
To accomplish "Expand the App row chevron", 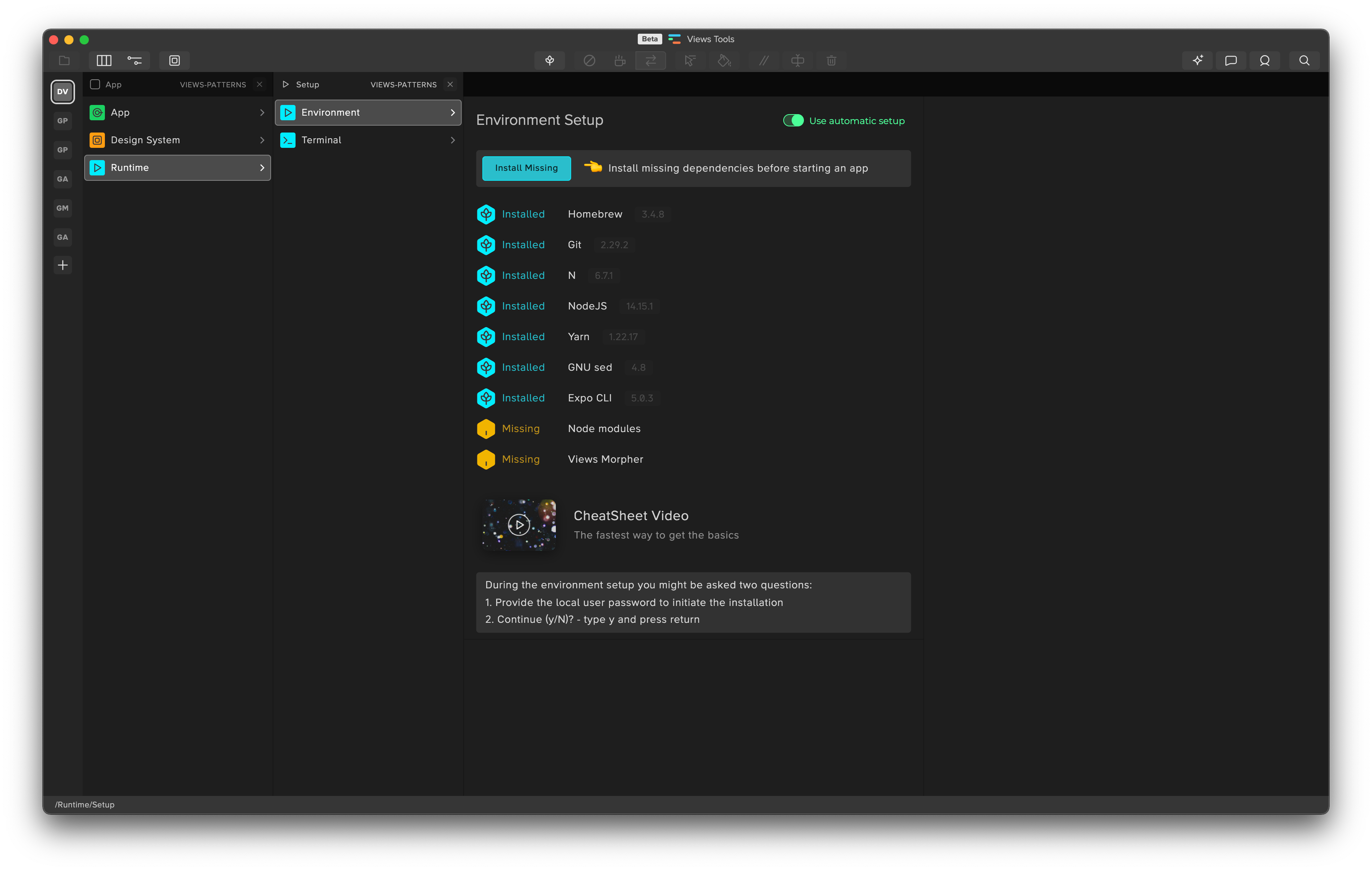I will [262, 113].
